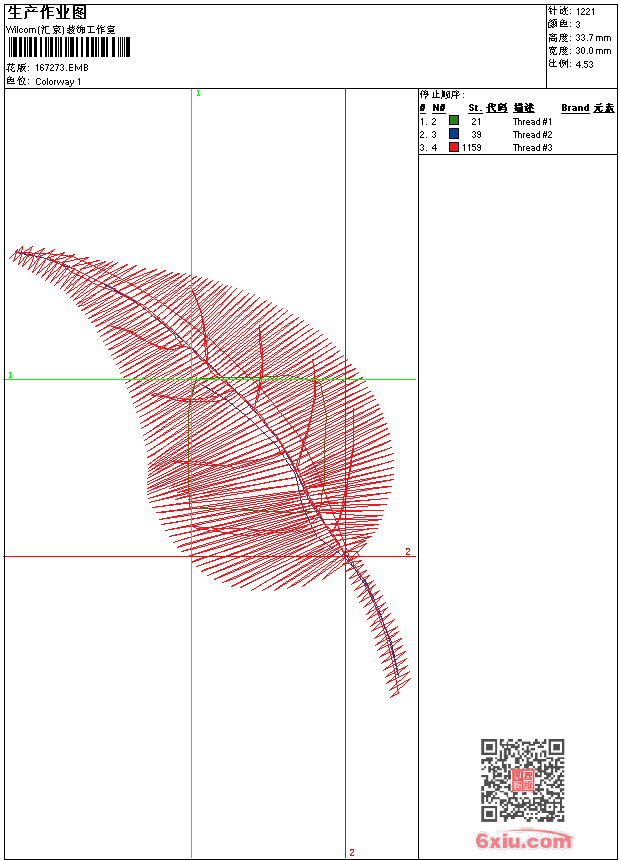Viewport: 620px width, 860px height.
Task: Click the red leaf embroidery design
Action: (x=208, y=472)
